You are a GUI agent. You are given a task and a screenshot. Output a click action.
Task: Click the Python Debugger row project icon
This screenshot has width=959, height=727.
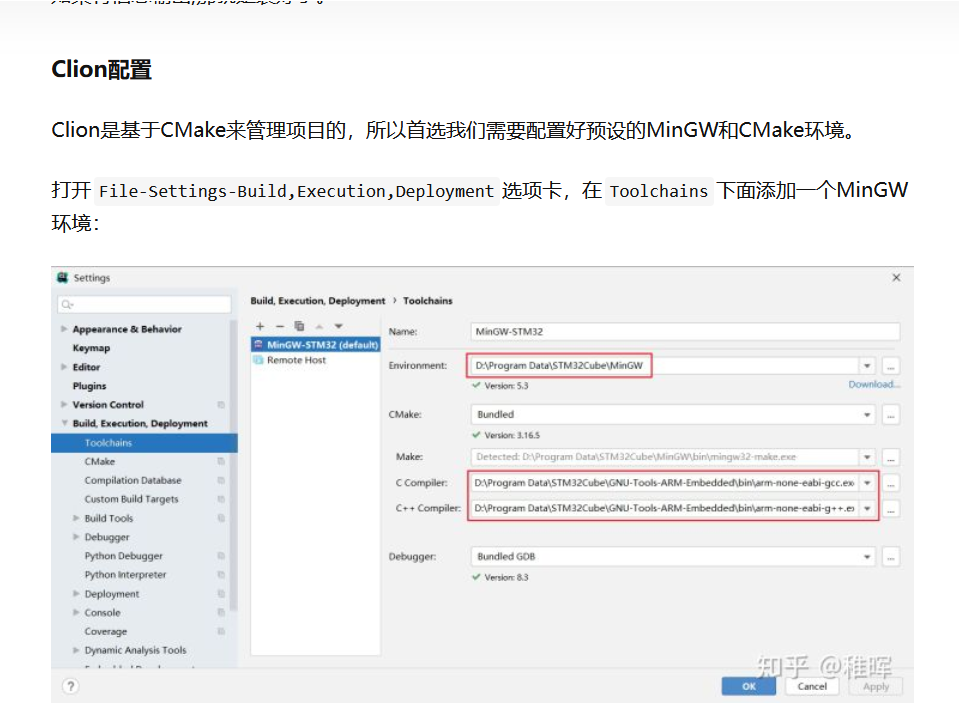click(221, 556)
